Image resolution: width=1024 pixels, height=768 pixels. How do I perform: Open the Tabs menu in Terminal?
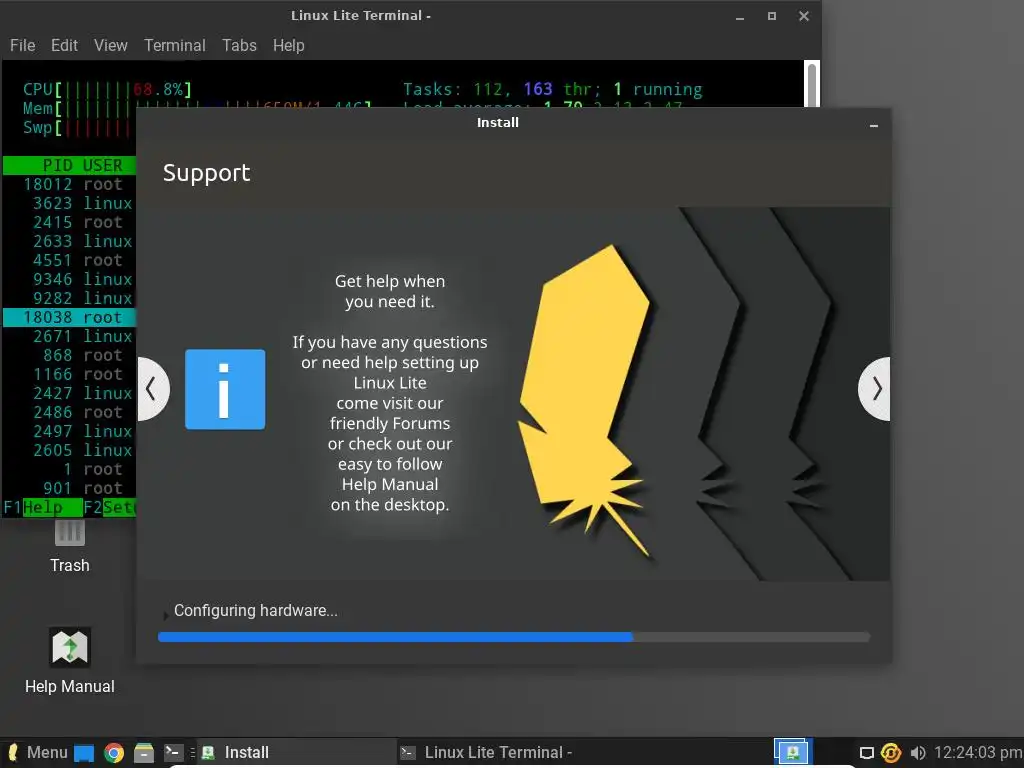coord(239,45)
